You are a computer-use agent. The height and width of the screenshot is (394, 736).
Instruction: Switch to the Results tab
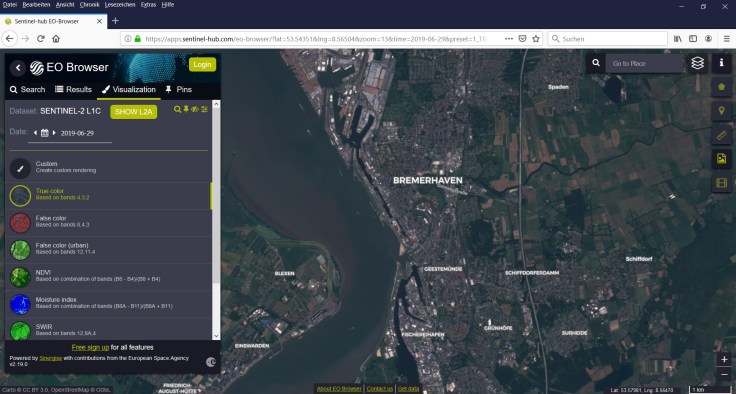(73, 89)
